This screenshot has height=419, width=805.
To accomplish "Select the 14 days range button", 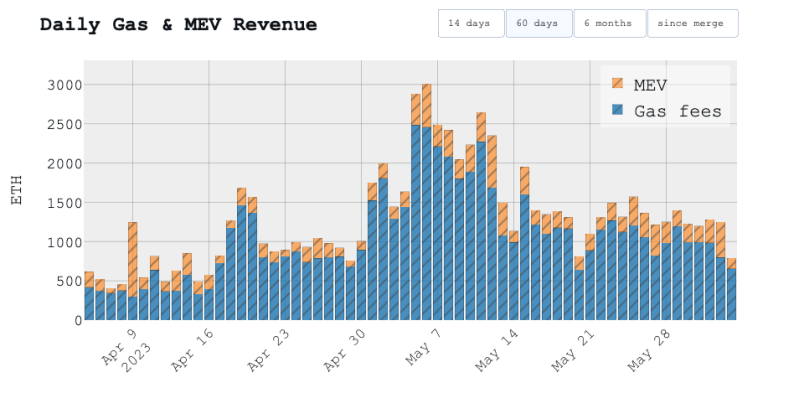I will click(x=471, y=23).
